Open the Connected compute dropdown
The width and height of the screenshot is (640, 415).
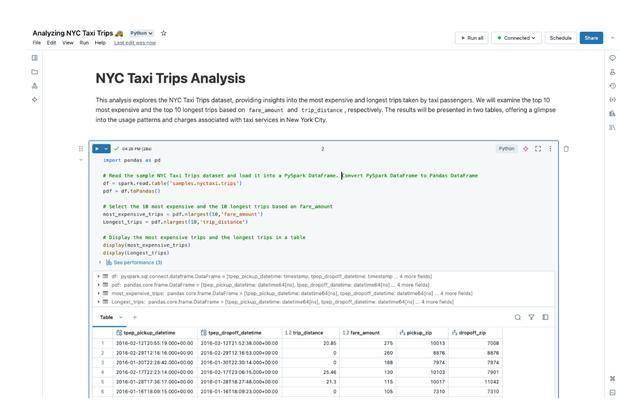516,38
